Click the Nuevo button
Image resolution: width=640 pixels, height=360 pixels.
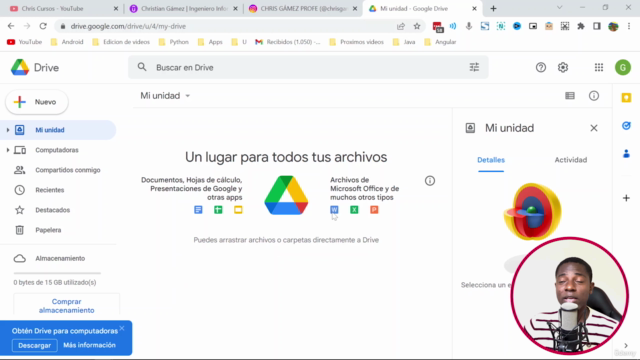(x=37, y=102)
